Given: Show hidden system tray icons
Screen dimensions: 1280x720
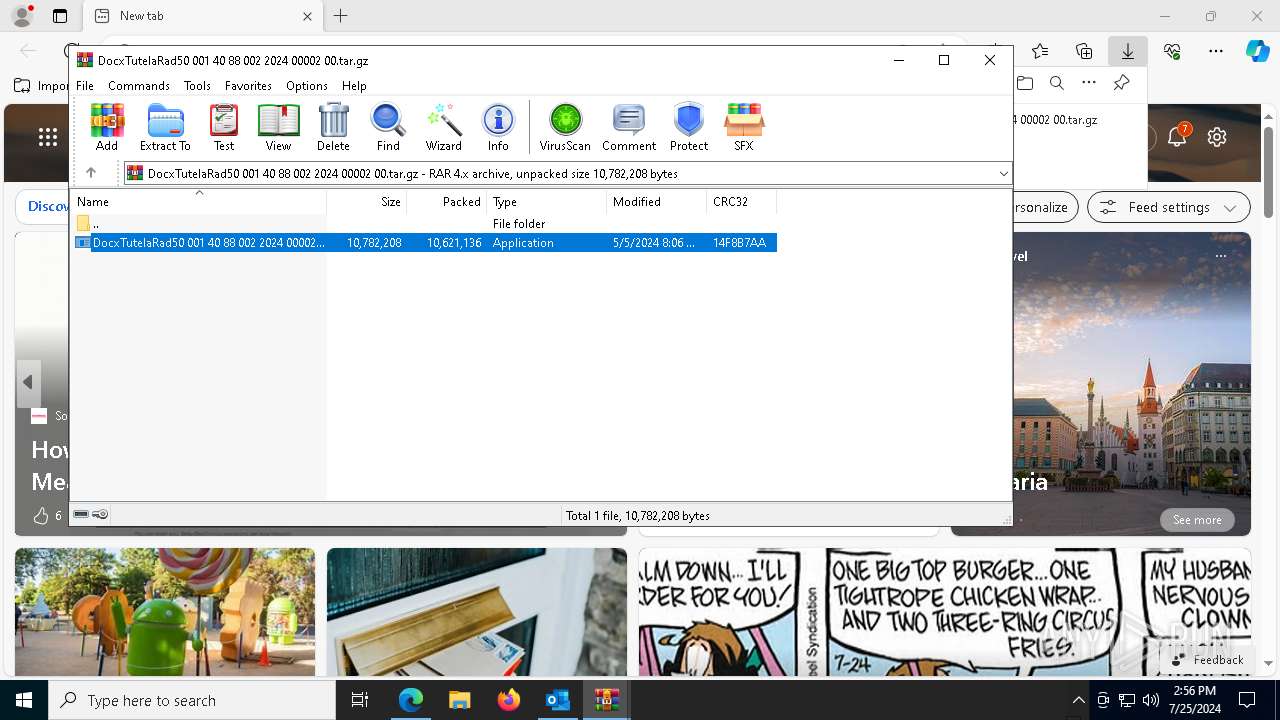Looking at the screenshot, I should point(1078,700).
